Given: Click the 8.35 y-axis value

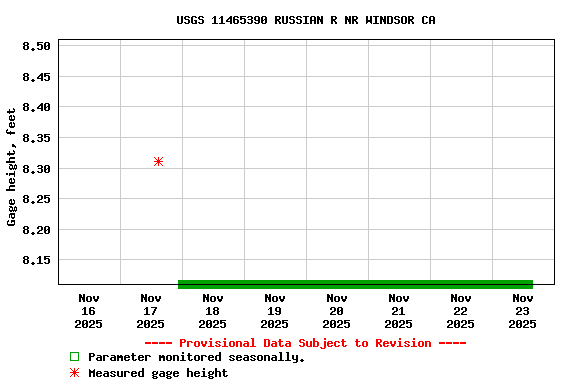Looking at the screenshot, I should coord(36,138).
